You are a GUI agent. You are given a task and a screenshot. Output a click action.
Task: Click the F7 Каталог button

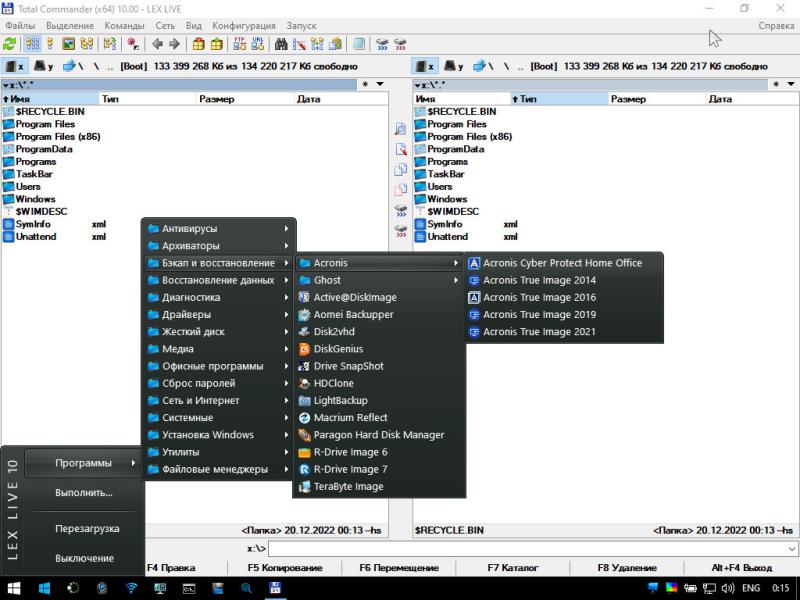tap(513, 568)
